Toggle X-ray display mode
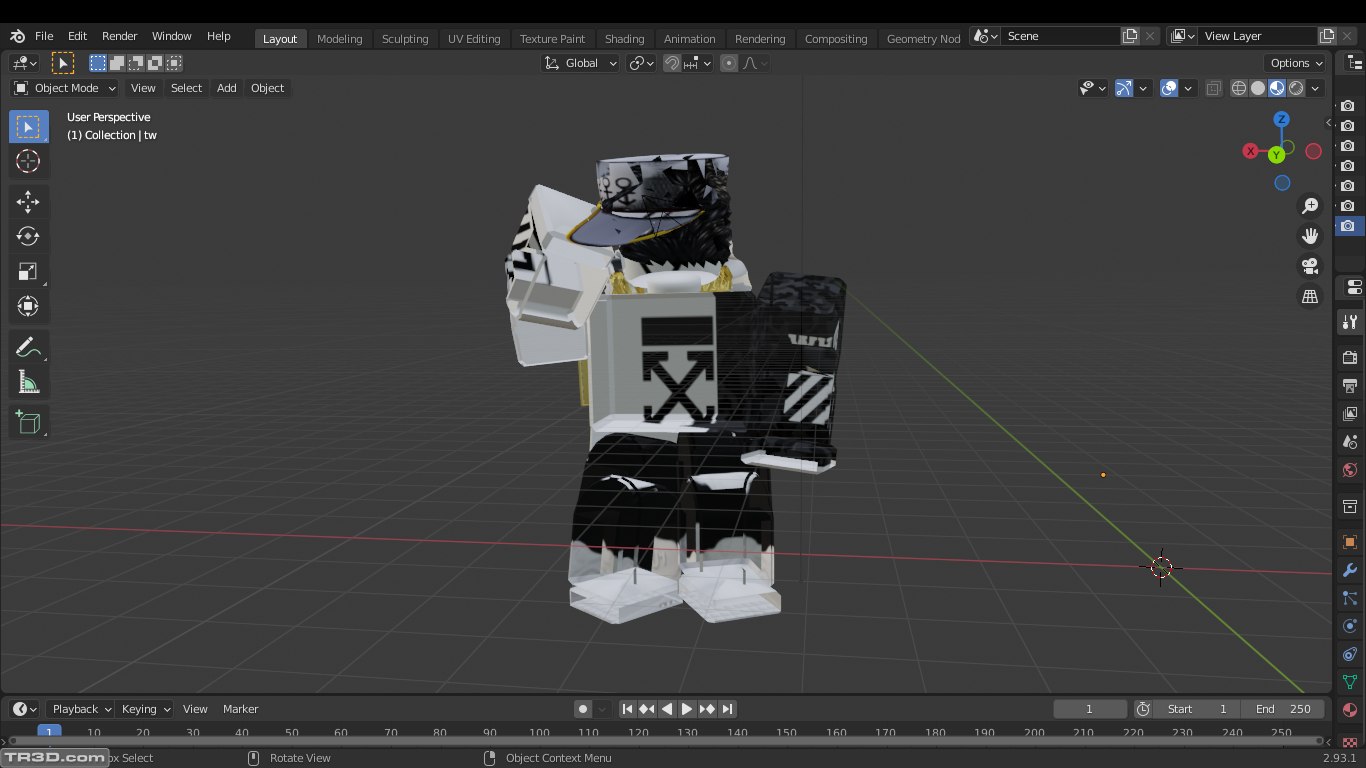Image resolution: width=1366 pixels, height=768 pixels. pos(1213,88)
